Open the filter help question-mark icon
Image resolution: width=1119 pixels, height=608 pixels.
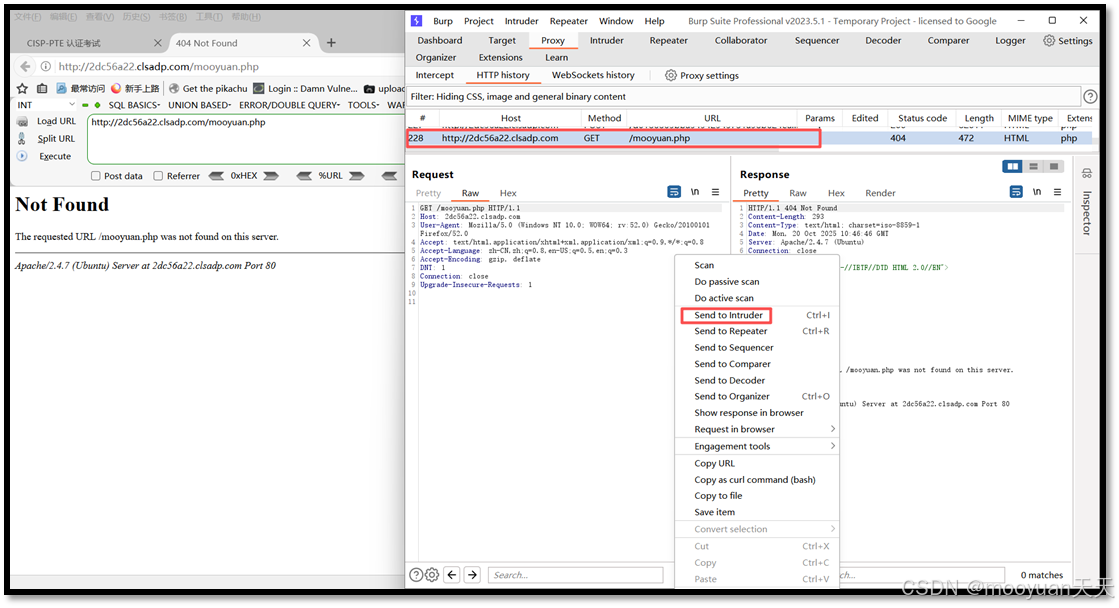click(1090, 96)
